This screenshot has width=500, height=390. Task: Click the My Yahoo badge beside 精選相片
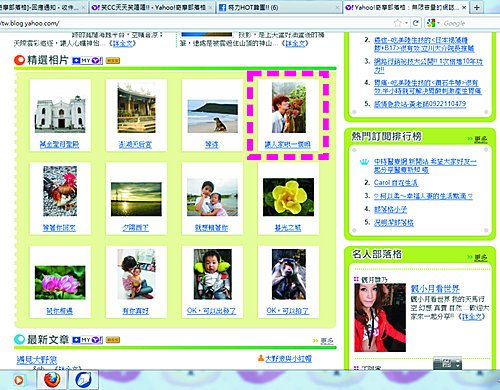click(x=88, y=60)
